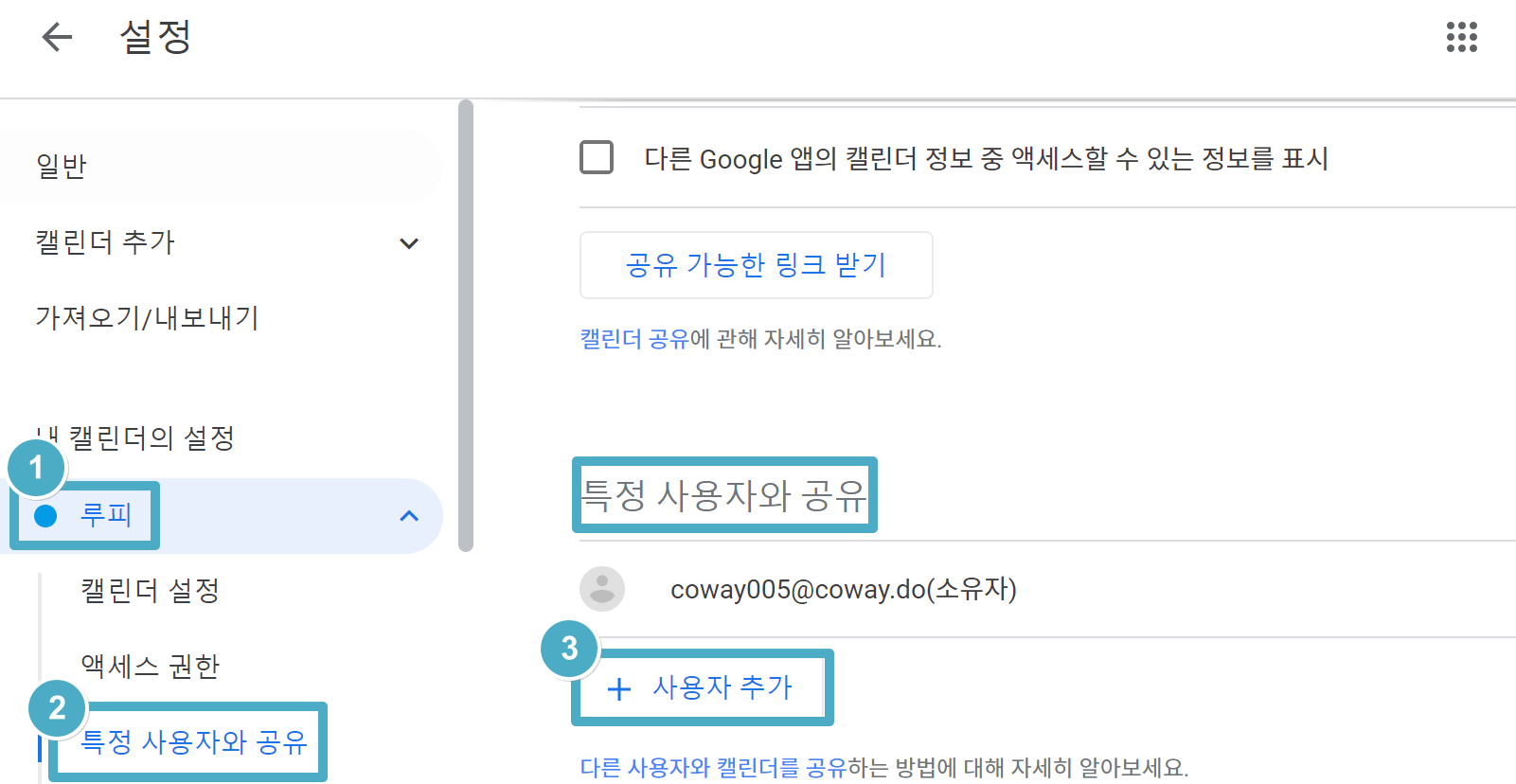
Task: Check the 다른 Google 앱의 캘린더 정보 box
Action: (x=597, y=157)
